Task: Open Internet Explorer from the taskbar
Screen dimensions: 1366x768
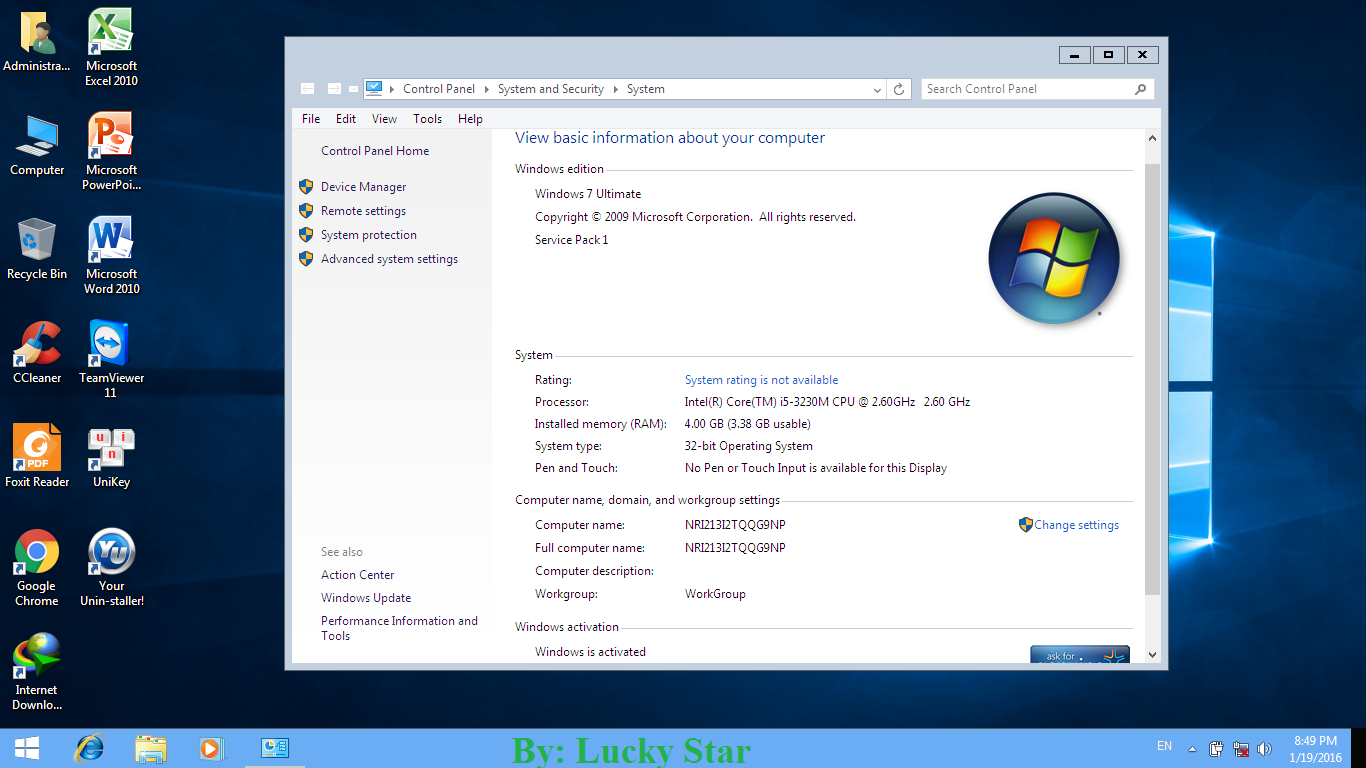Action: [x=90, y=747]
